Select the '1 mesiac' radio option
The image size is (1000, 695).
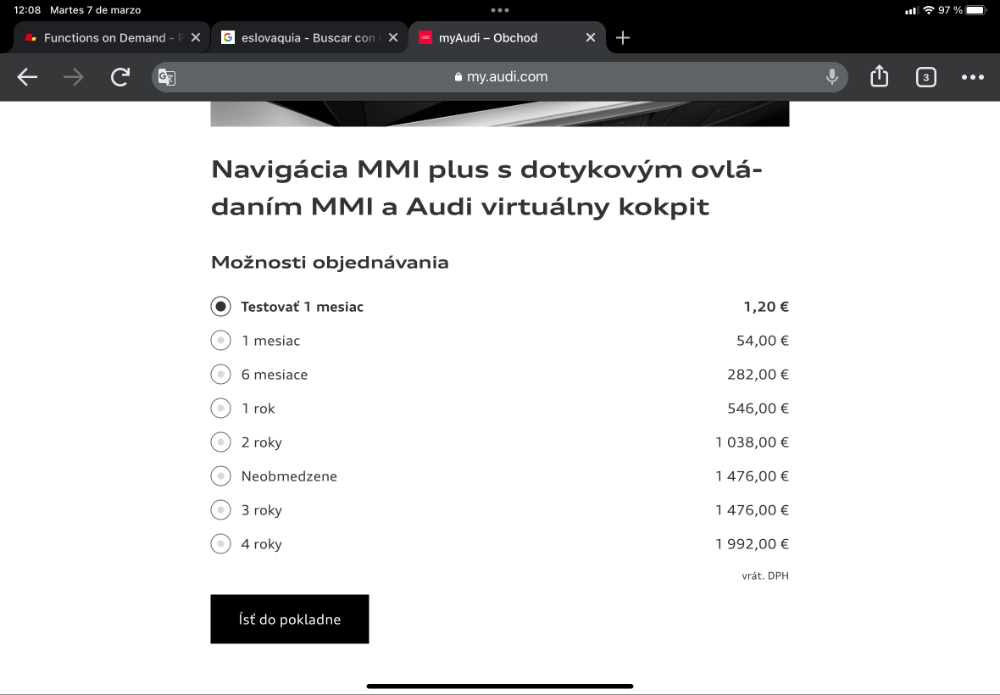(x=221, y=340)
